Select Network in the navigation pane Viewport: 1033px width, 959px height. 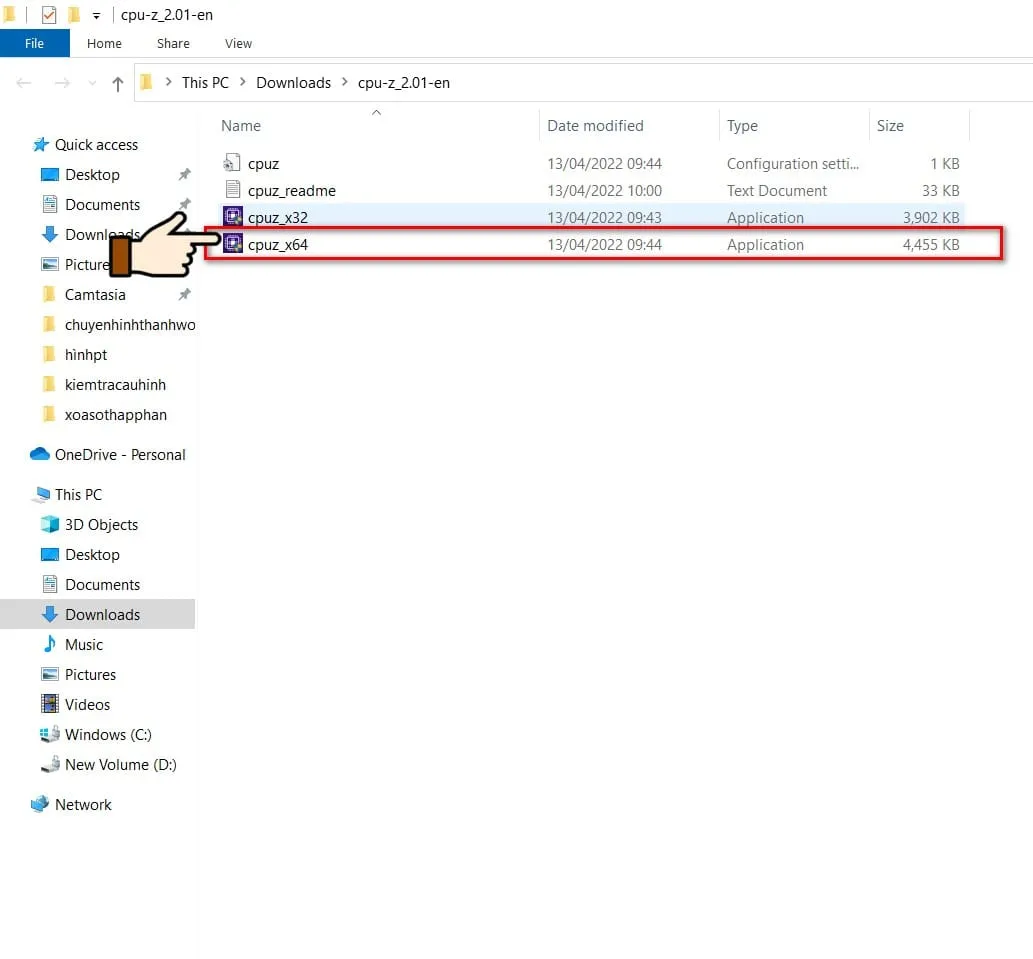83,805
